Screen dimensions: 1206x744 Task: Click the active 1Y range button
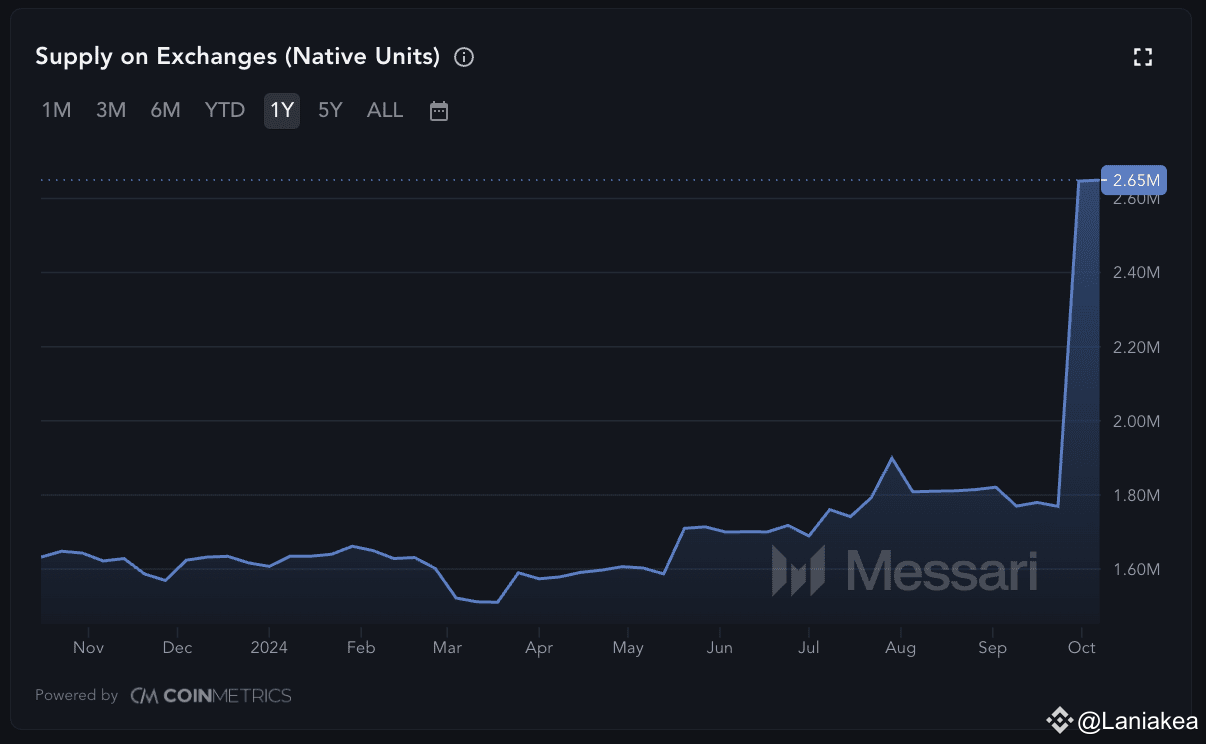click(x=282, y=110)
